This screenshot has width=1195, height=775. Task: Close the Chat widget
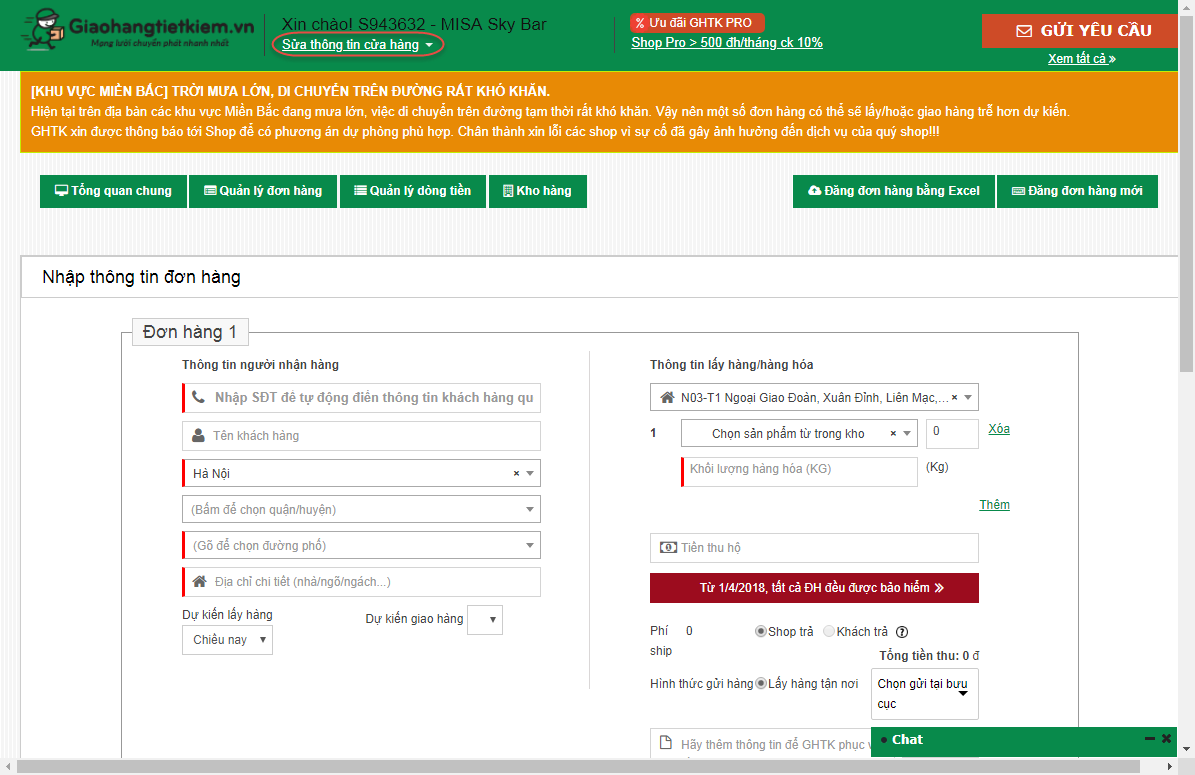click(1166, 738)
